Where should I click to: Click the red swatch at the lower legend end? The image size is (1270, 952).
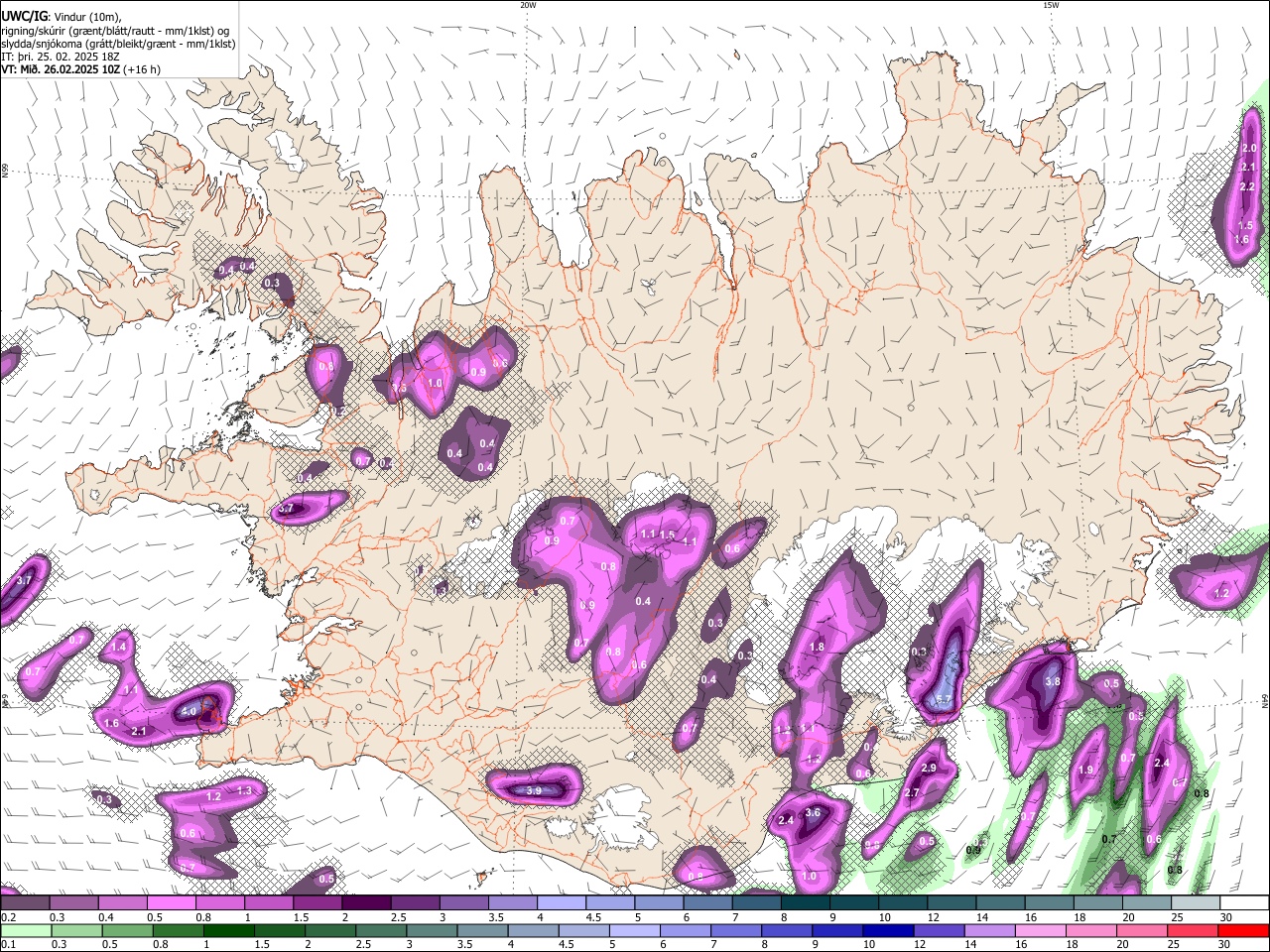[x=1244, y=930]
